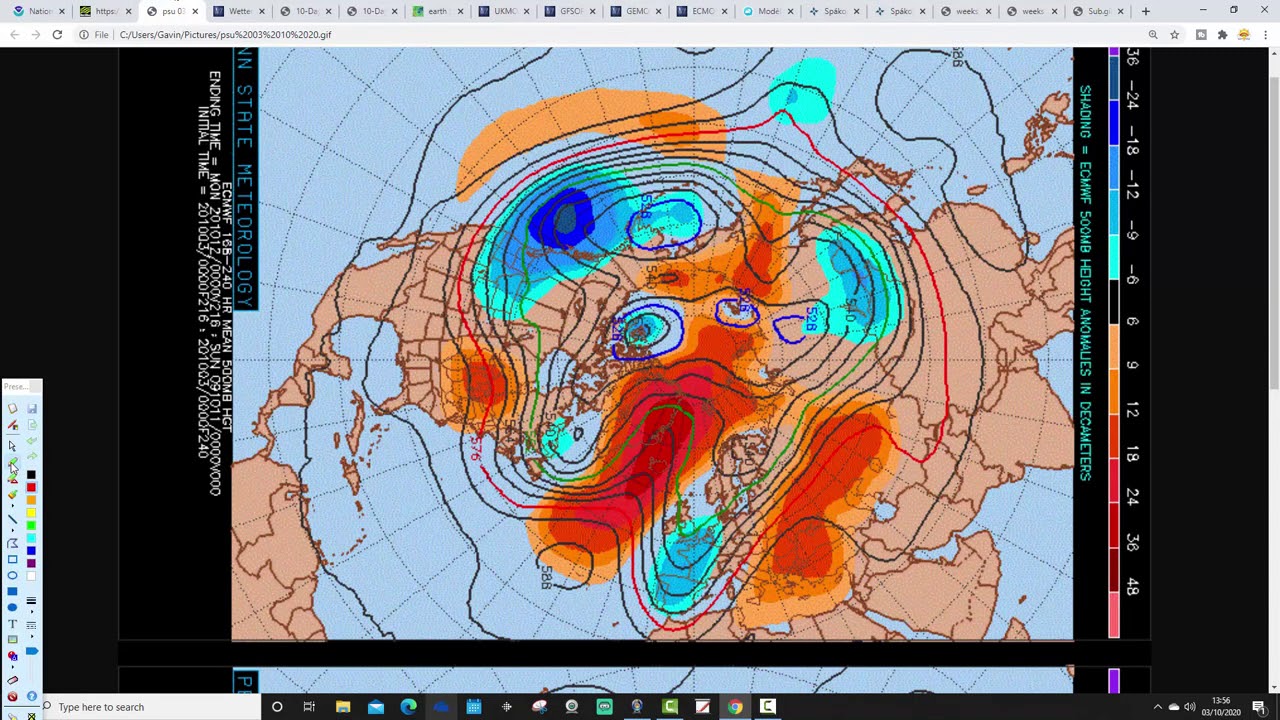The image size is (1280, 720).
Task: Insert picture using the image tool icon
Action: pyautogui.click(x=12, y=639)
